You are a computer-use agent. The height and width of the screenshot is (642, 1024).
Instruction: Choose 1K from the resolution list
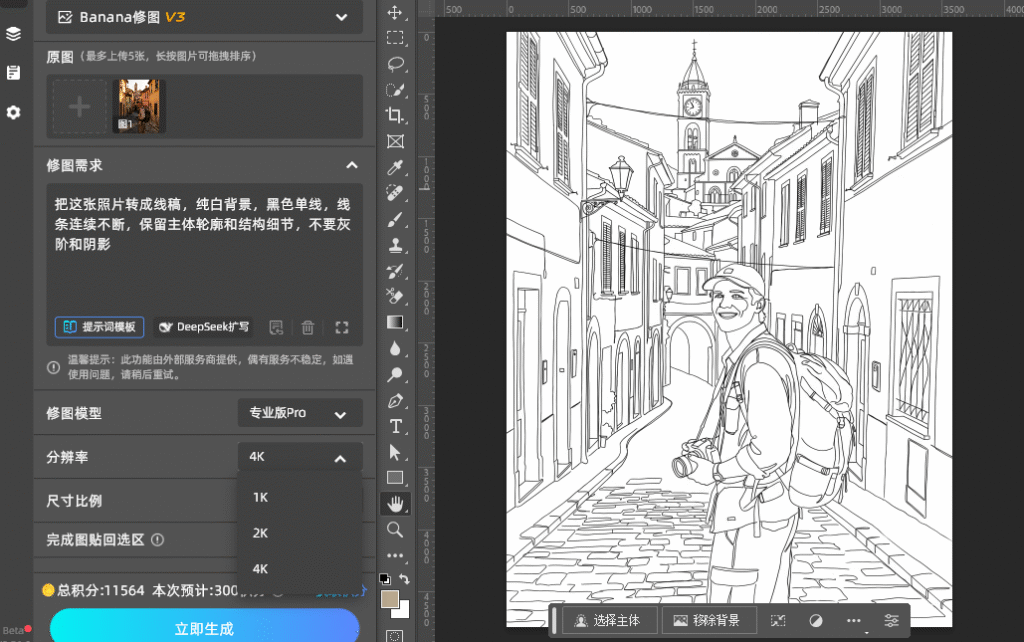point(300,498)
